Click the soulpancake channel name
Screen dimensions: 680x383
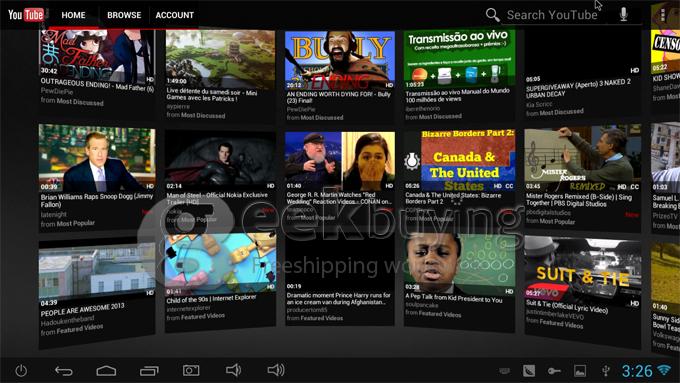(x=422, y=305)
